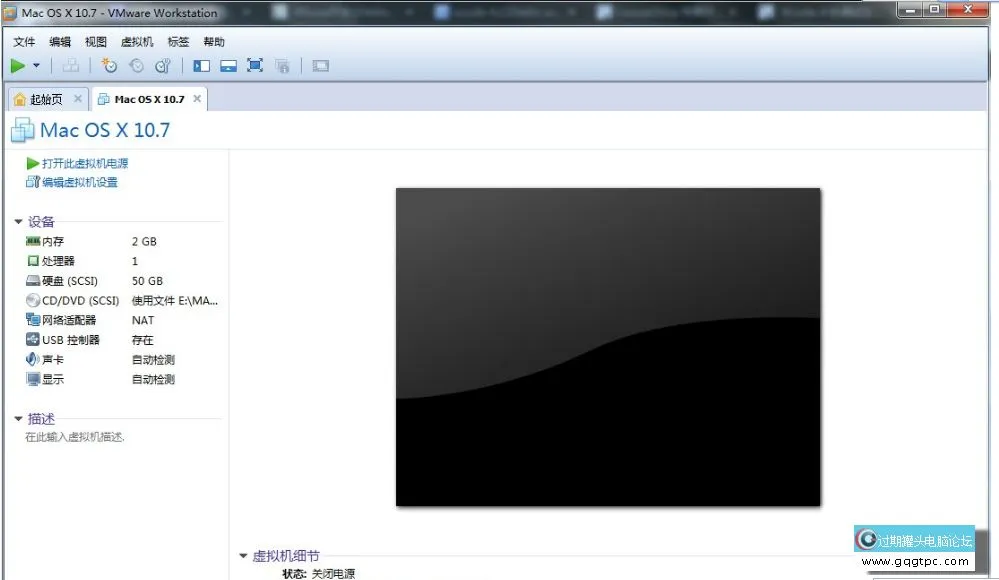This screenshot has width=999, height=580.
Task: Open the snapshot manager toolbar icon
Action: [162, 64]
